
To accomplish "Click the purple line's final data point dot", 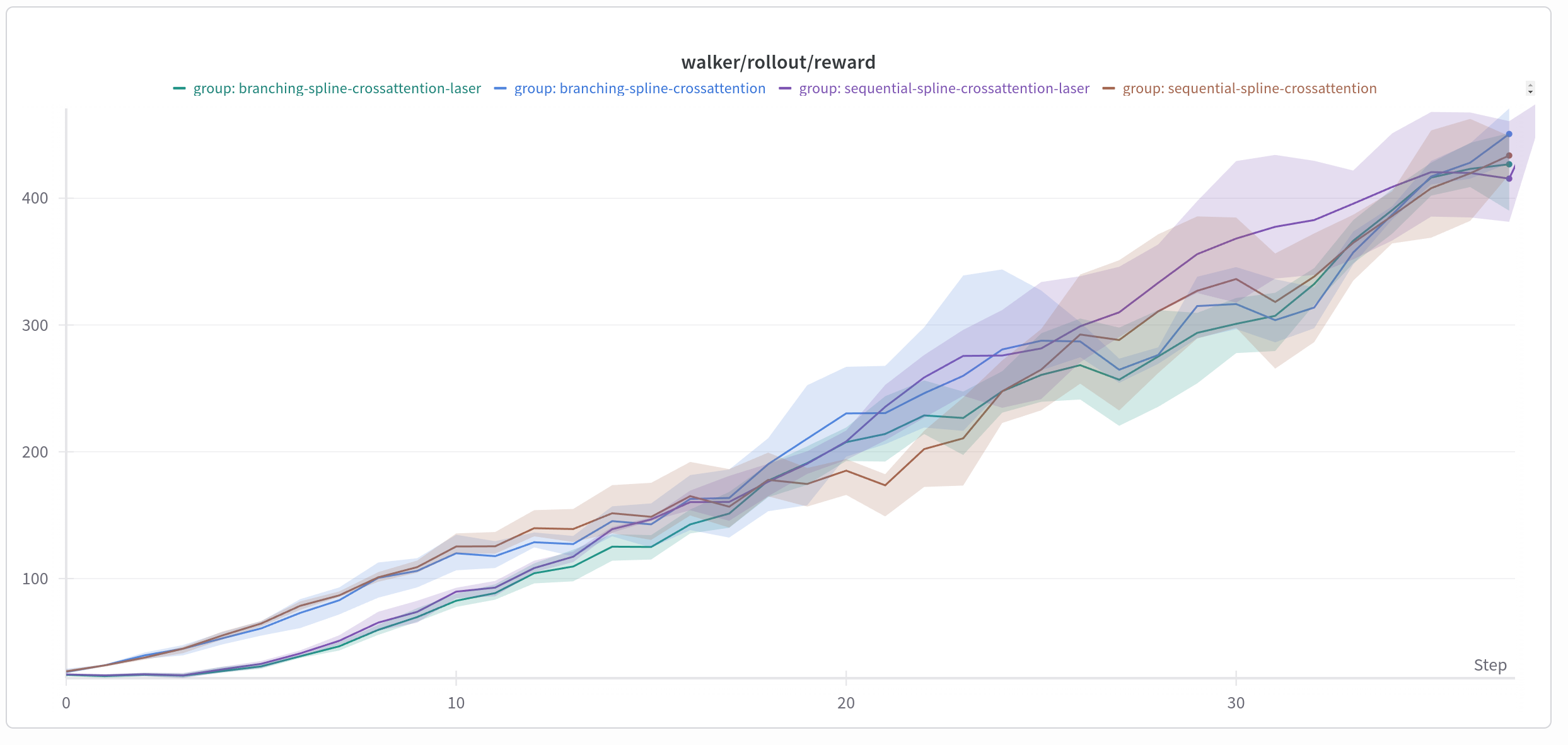I will (x=1509, y=179).
